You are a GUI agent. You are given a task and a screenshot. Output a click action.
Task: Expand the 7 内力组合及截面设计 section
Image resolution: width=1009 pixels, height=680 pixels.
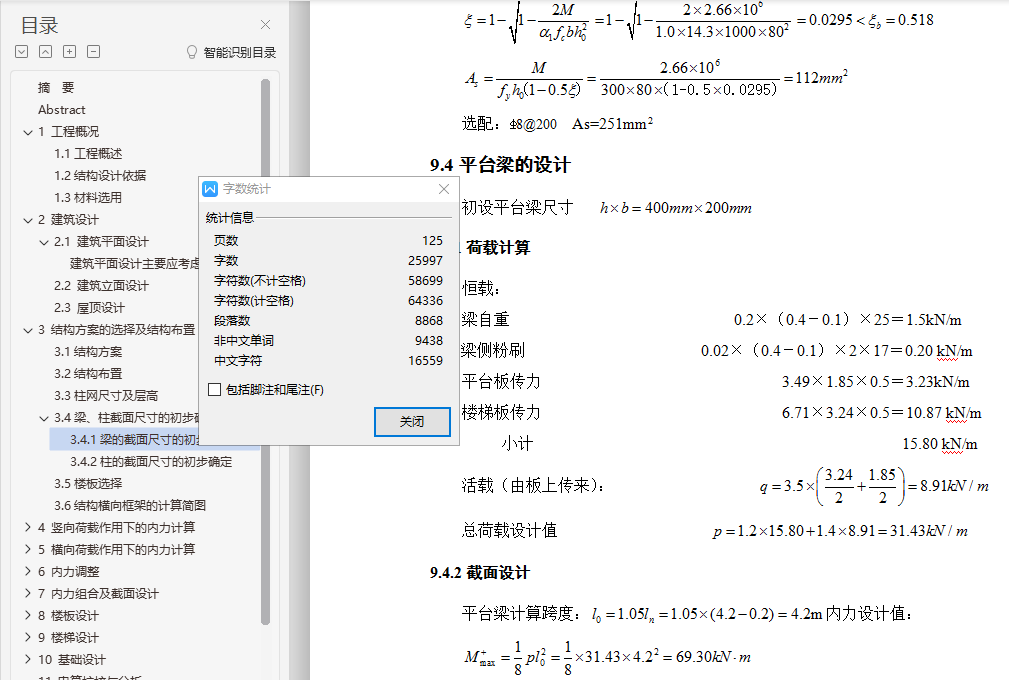(28, 593)
